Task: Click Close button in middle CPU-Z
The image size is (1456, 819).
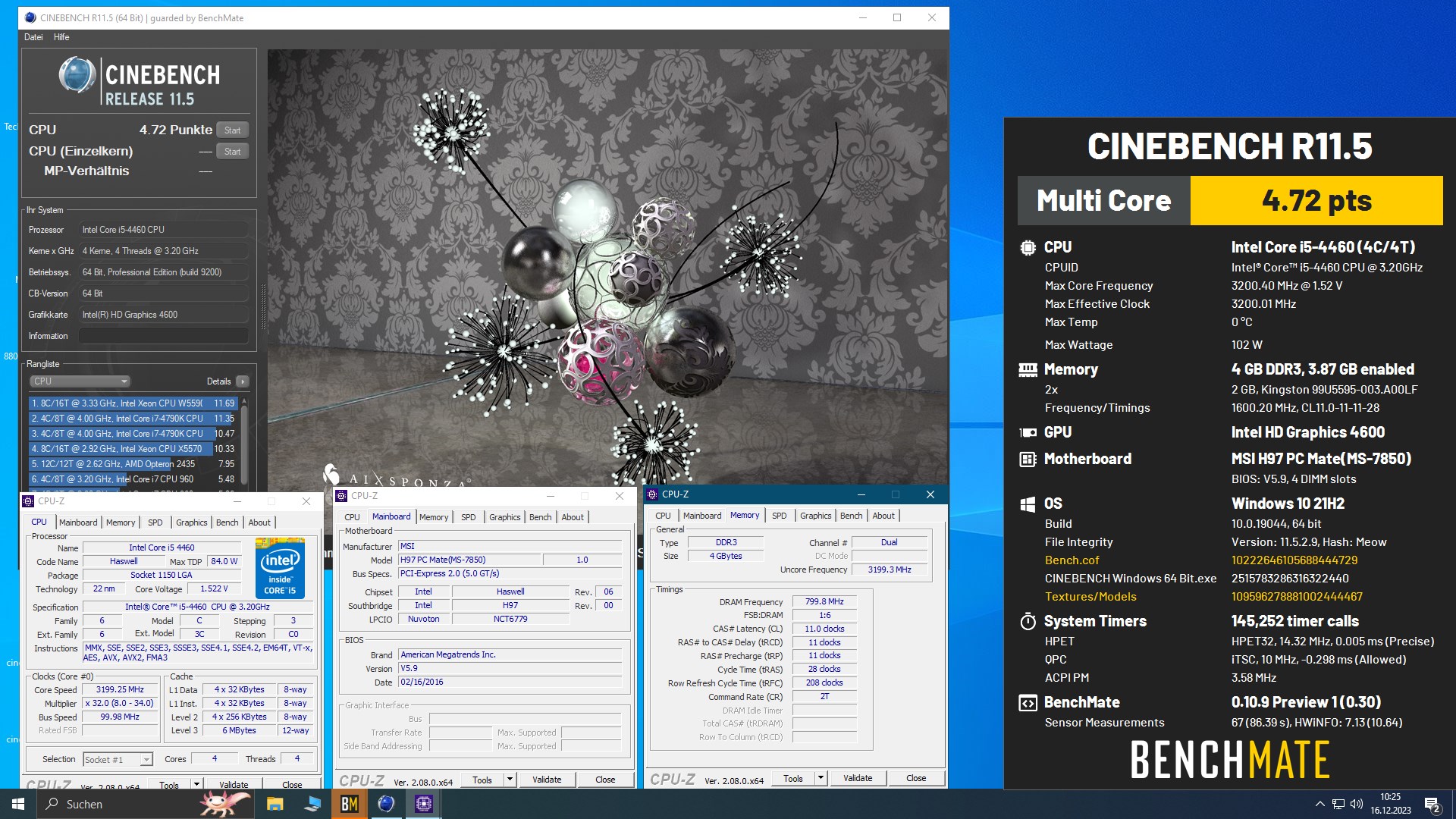Action: [x=605, y=780]
